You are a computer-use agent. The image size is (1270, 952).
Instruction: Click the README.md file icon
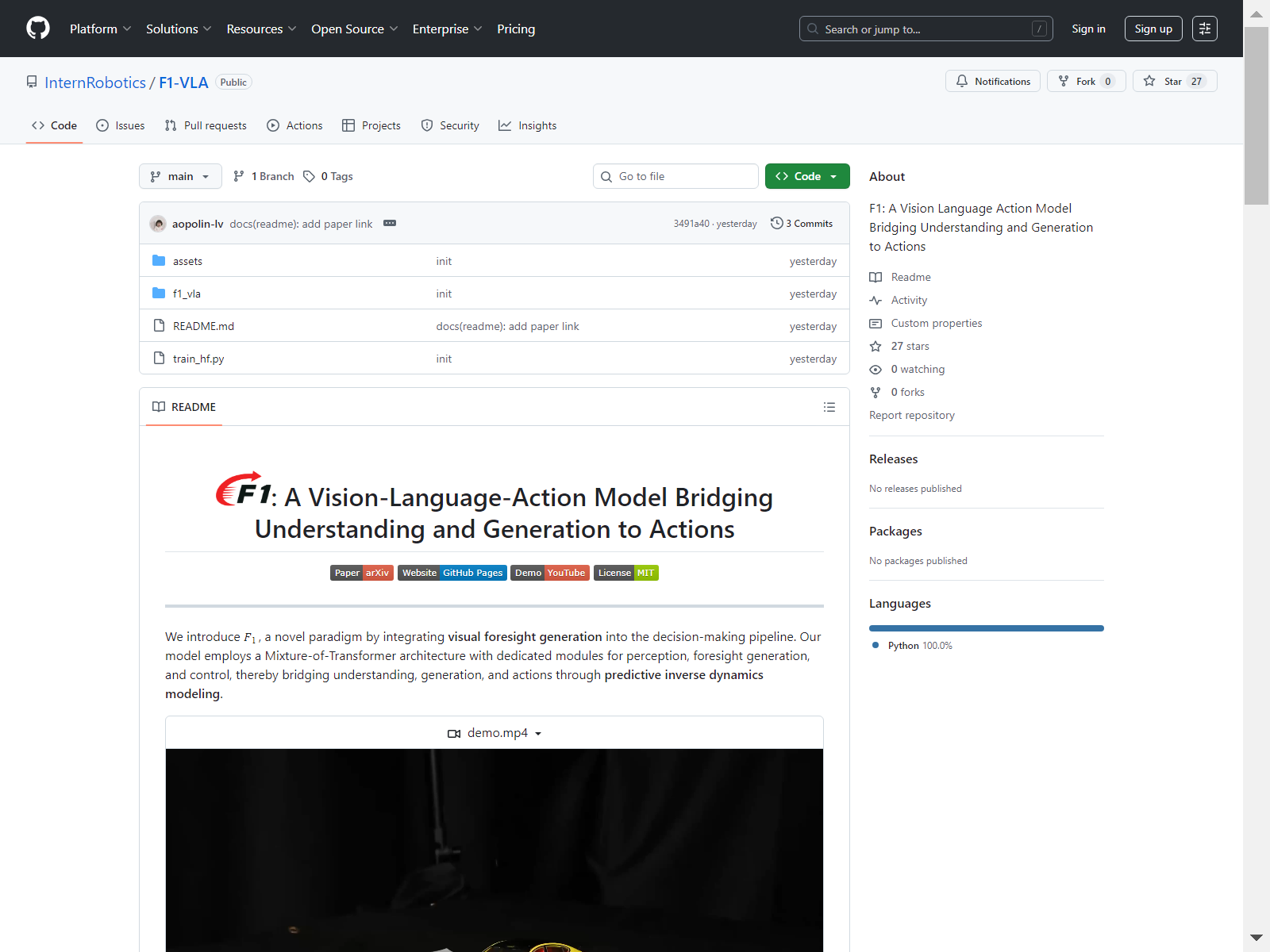(159, 326)
